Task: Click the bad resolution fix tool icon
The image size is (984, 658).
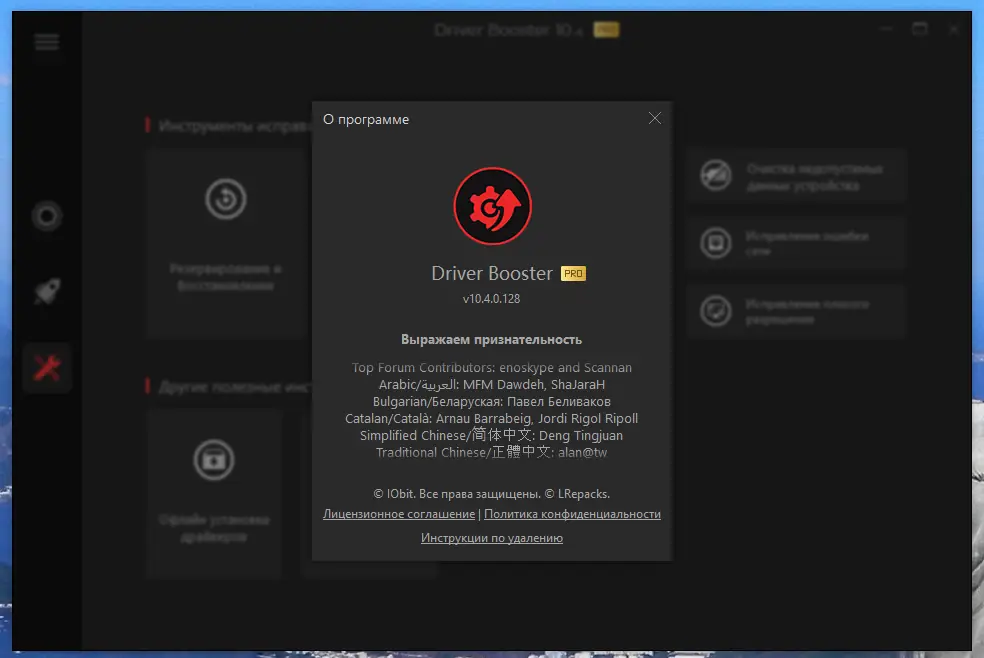Action: pos(715,311)
